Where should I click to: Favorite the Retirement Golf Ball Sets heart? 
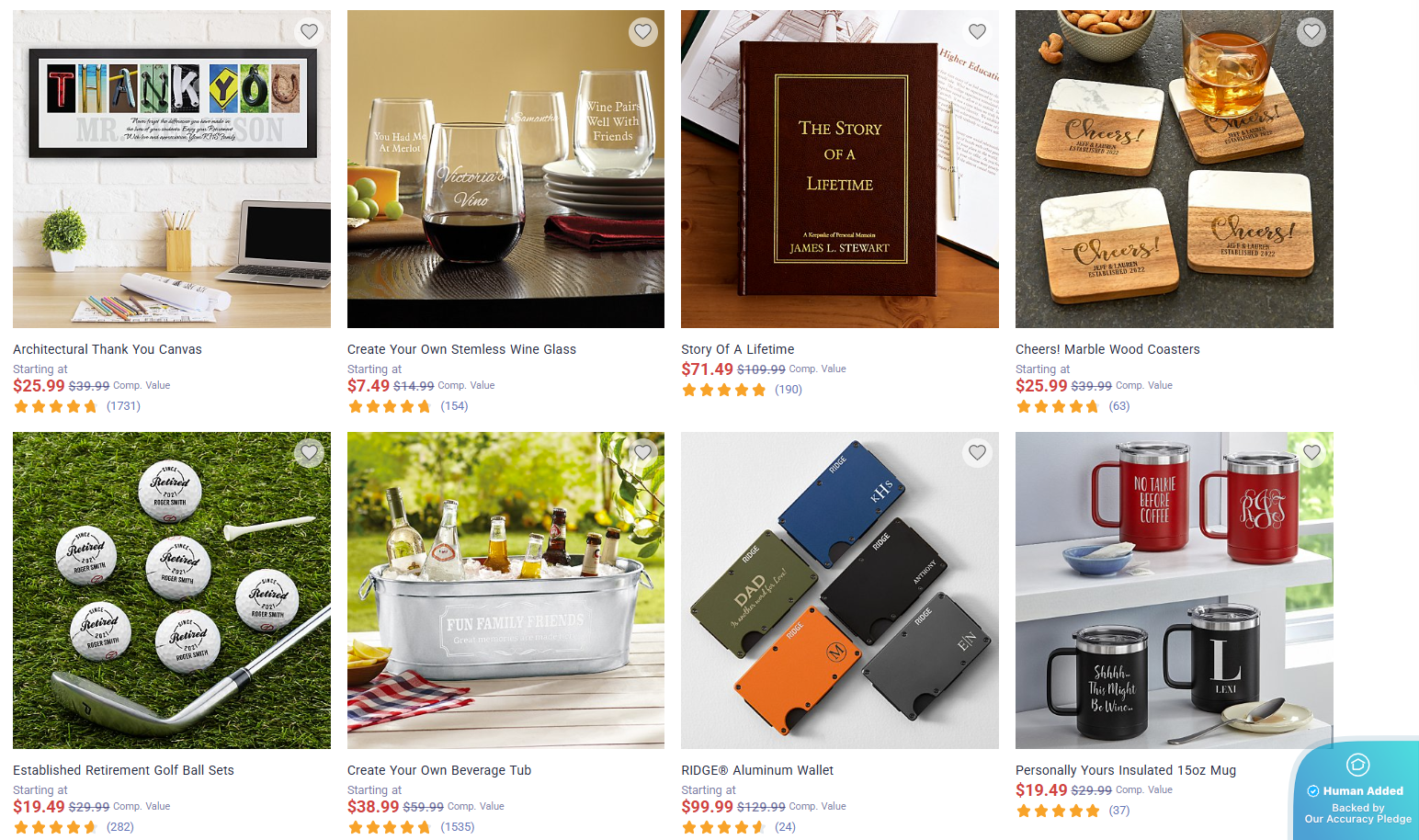click(x=309, y=452)
